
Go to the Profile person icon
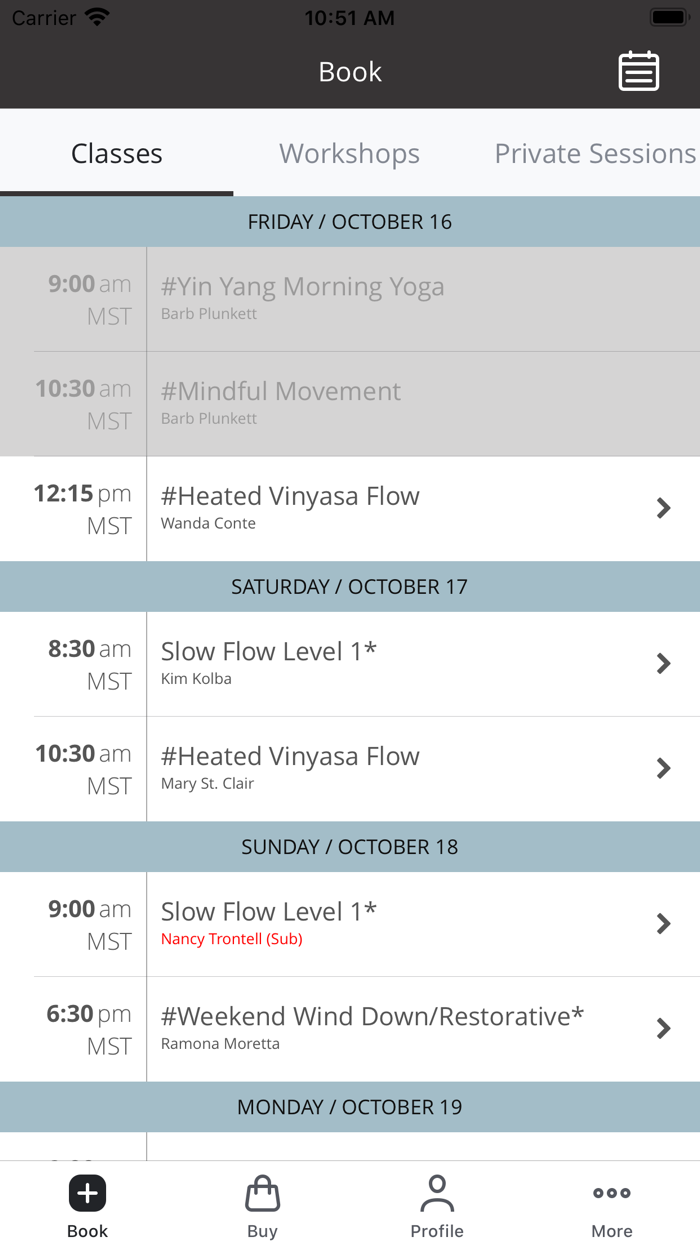click(437, 1193)
